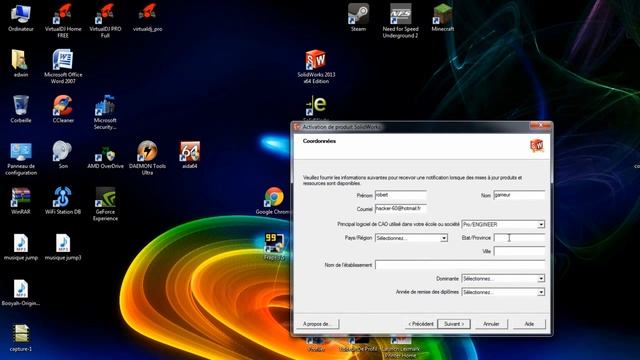
Task: Click the Google Chrome desktop icon
Action: pos(273,201)
